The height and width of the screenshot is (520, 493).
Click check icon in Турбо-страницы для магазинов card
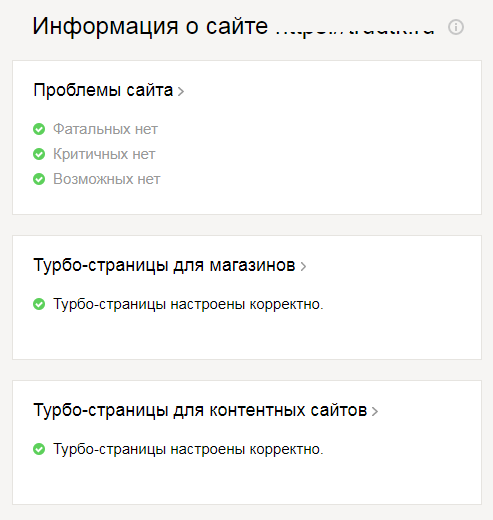point(39,304)
